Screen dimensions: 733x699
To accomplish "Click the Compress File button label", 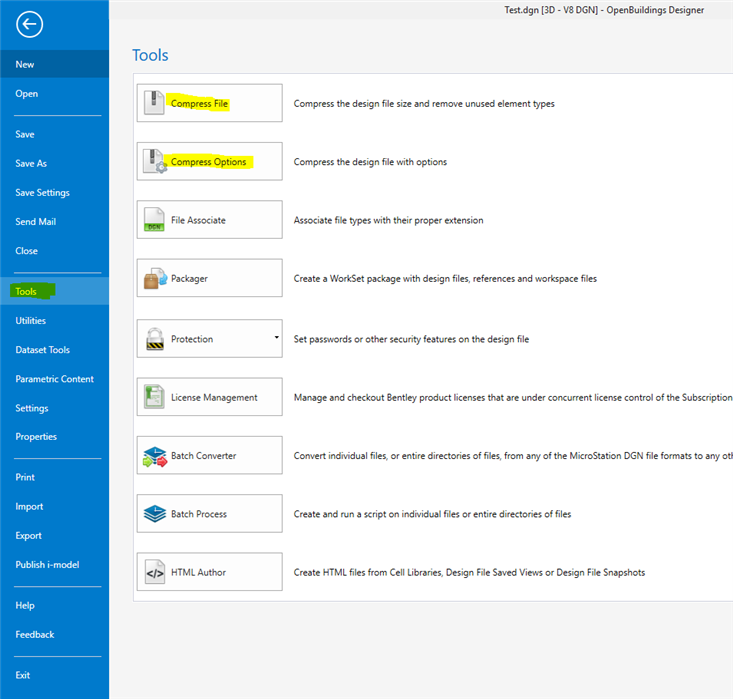I will (199, 103).
